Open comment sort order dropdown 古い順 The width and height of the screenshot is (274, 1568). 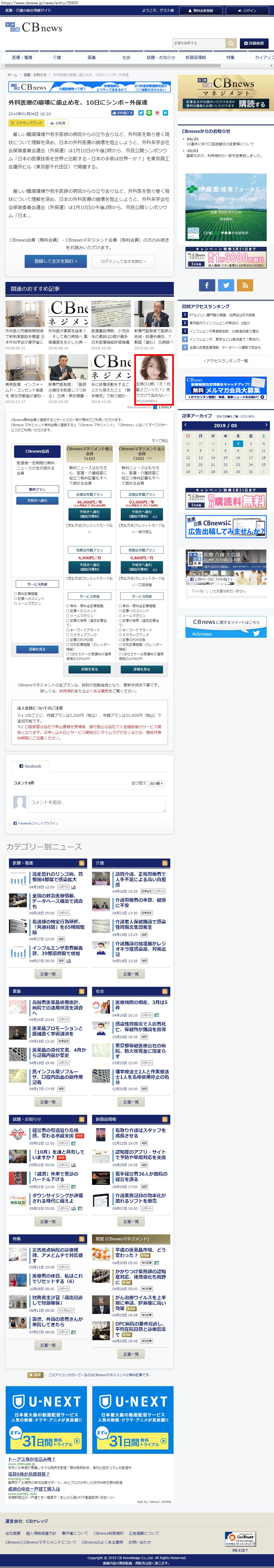[156, 783]
